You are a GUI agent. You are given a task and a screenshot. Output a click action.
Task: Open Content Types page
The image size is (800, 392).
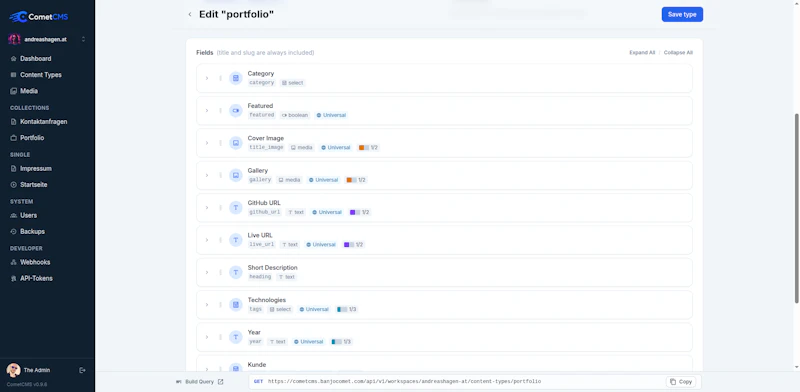(x=41, y=75)
